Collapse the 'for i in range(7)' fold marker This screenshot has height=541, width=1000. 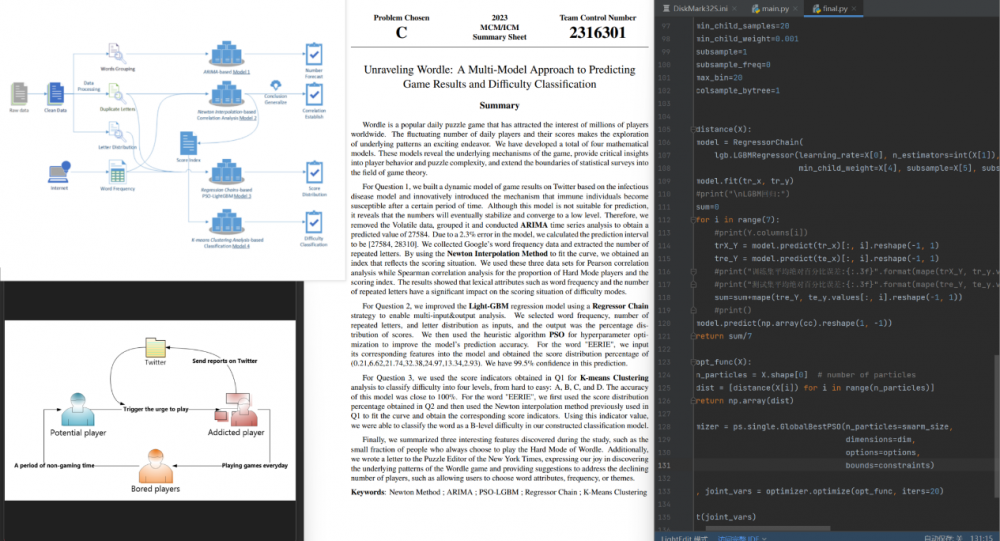pos(693,219)
